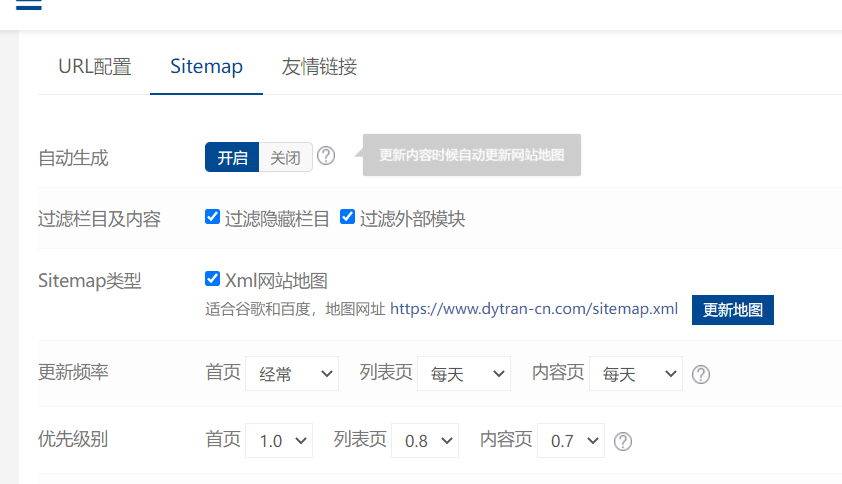The height and width of the screenshot is (484, 842).
Task: Open the hamburger menu icon
Action: (x=28, y=4)
